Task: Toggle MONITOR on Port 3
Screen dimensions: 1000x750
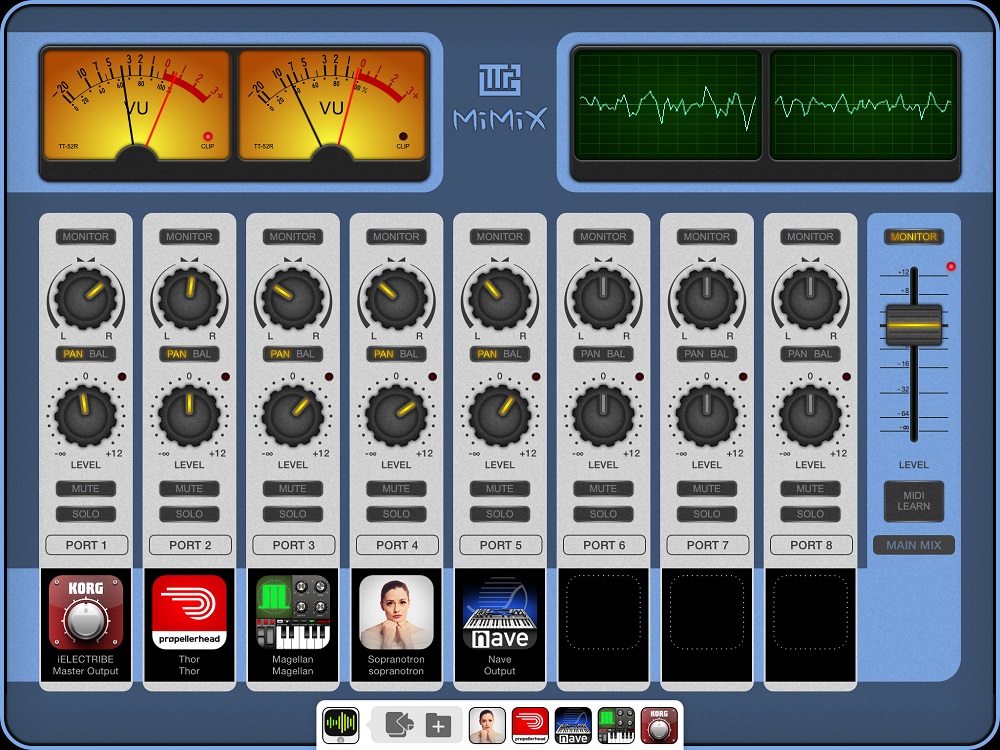Action: pyautogui.click(x=293, y=237)
